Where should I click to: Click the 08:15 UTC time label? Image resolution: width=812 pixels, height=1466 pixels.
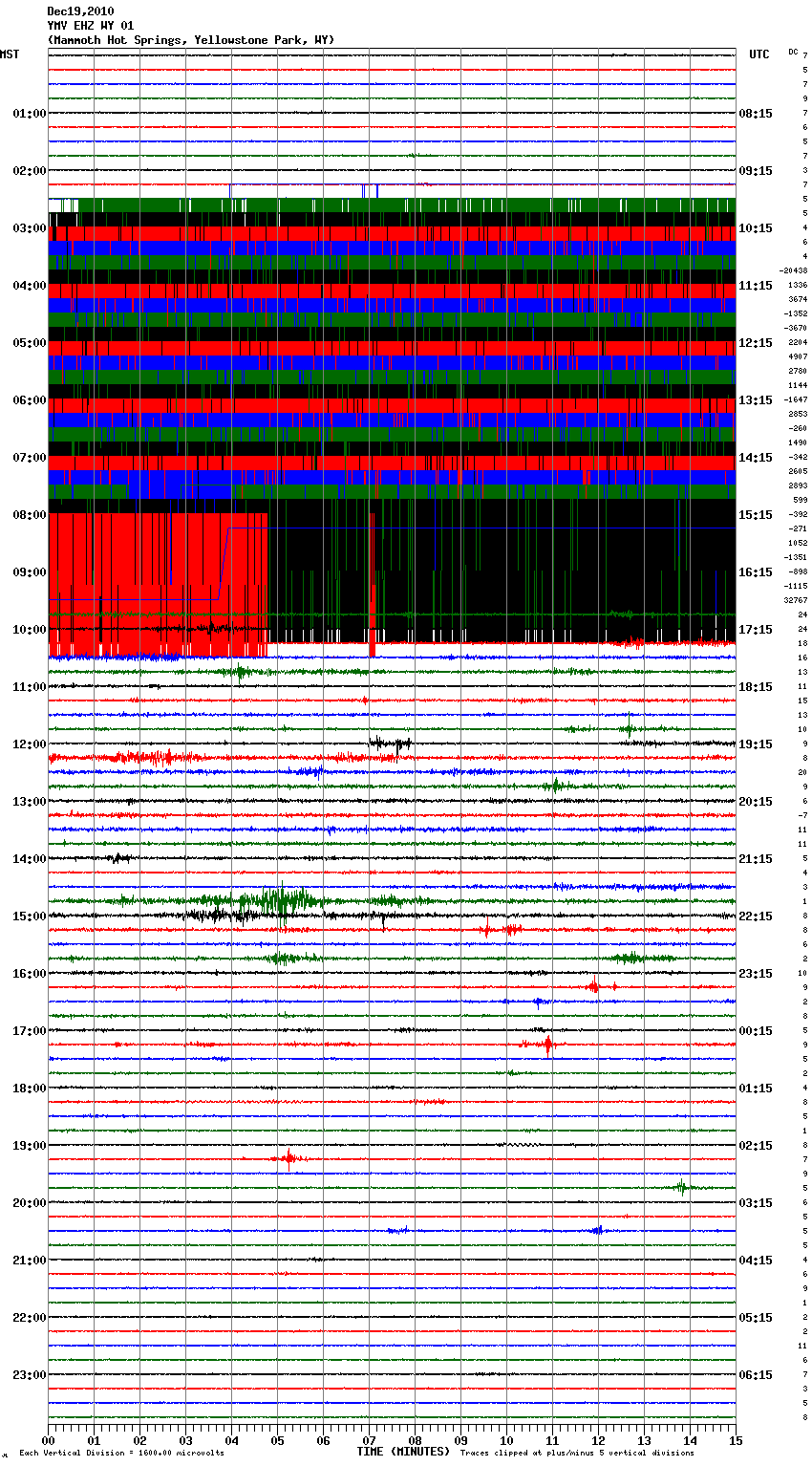[756, 114]
